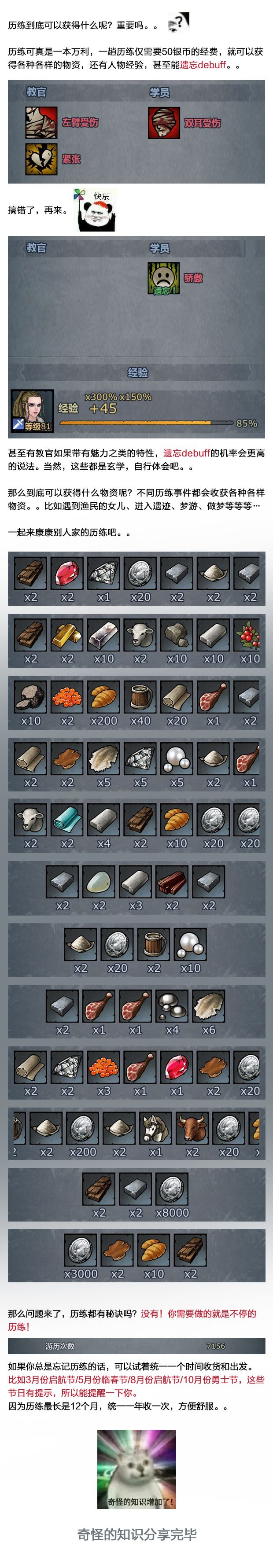Select the gold bars x2 item
This screenshot has width=273, height=1568.
[x=68, y=636]
